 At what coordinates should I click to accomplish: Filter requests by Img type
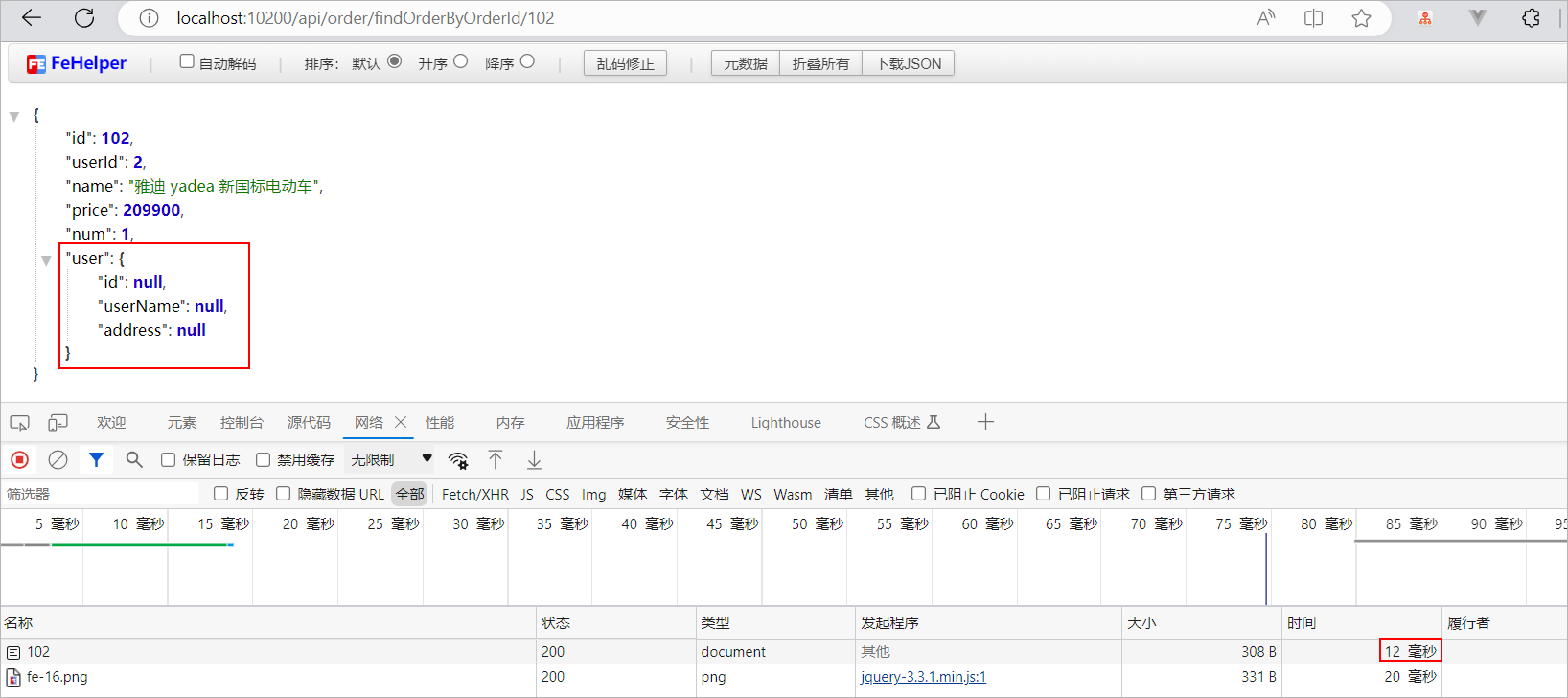point(594,495)
